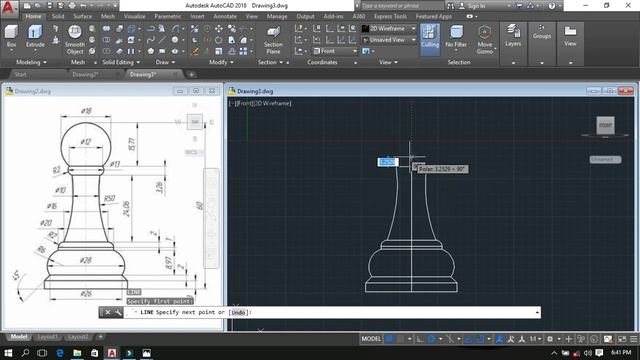Click the new drawing plus tab button

coord(191,75)
